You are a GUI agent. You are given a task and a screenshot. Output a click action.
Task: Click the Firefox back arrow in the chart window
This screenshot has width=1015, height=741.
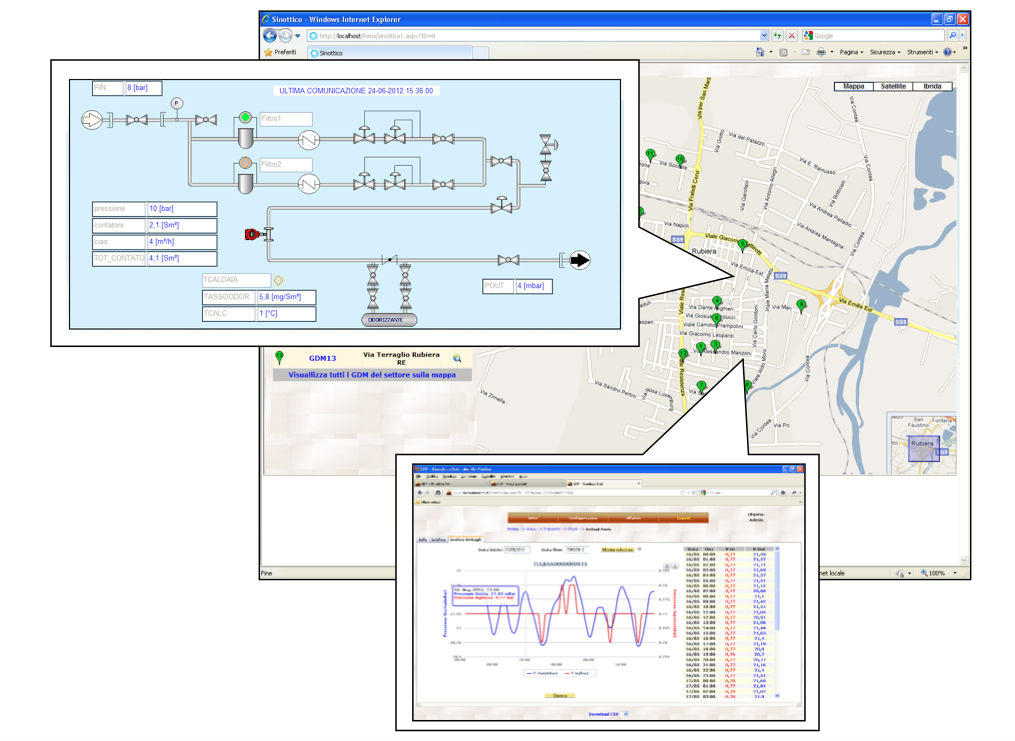coord(421,492)
